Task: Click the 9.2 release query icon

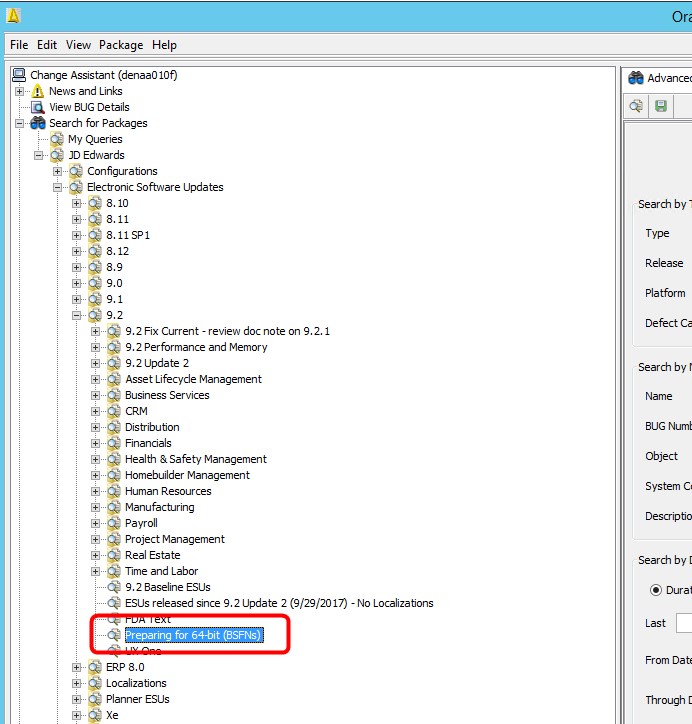Action: [x=95, y=315]
